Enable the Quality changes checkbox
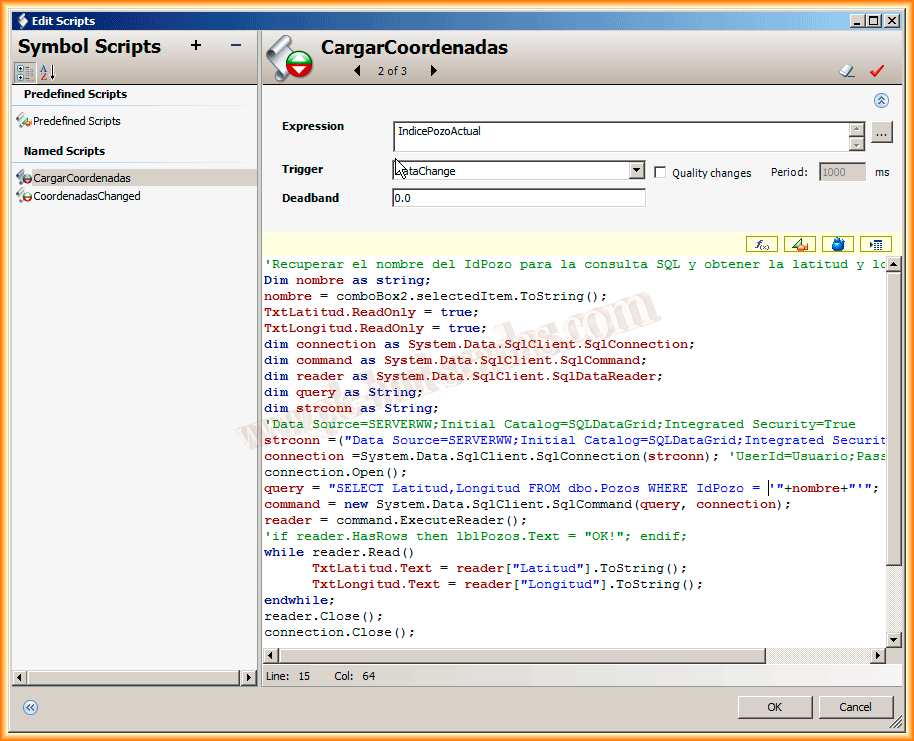 (x=660, y=172)
